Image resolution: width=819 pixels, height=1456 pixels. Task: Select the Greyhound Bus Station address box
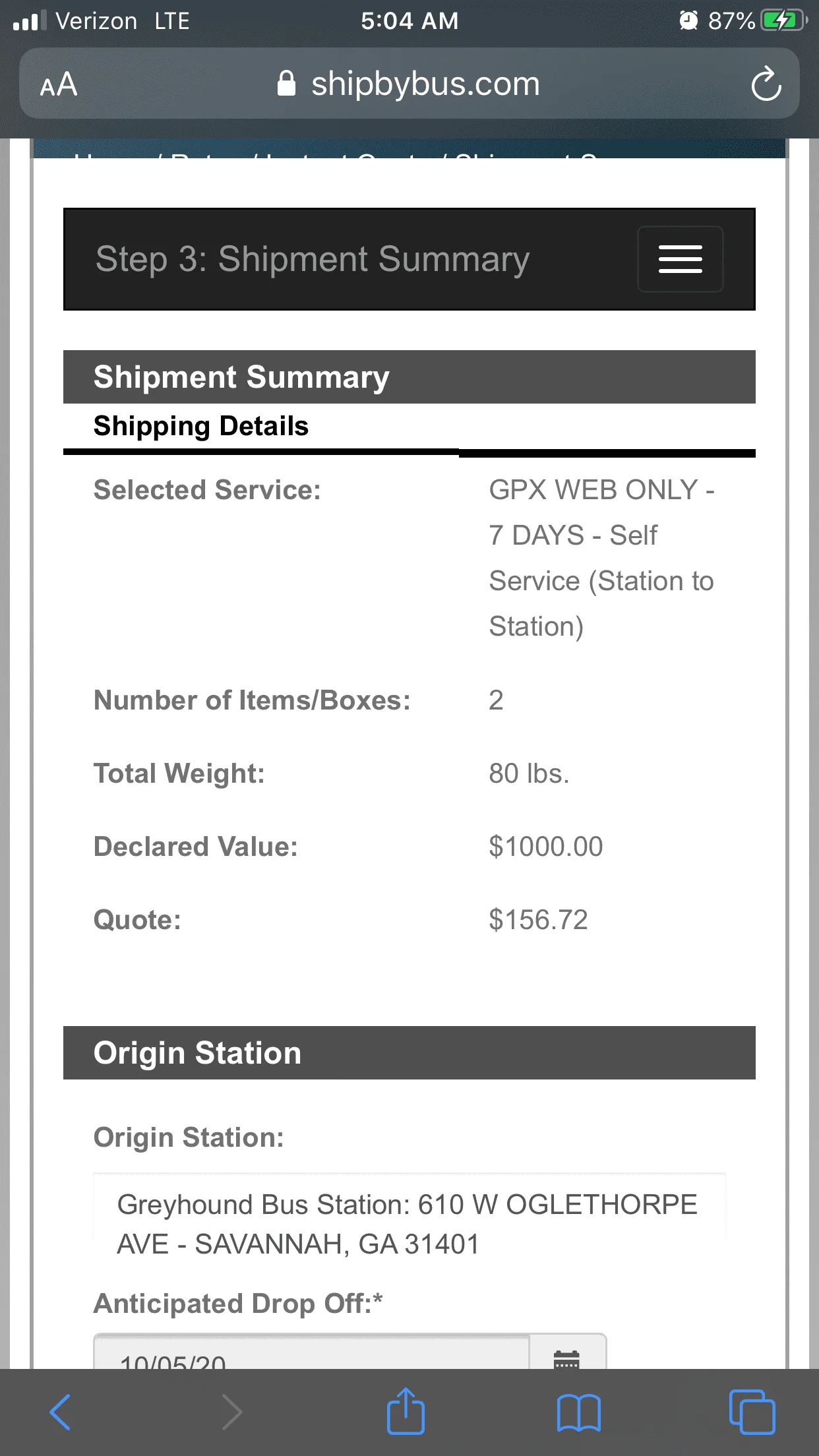pos(409,1225)
